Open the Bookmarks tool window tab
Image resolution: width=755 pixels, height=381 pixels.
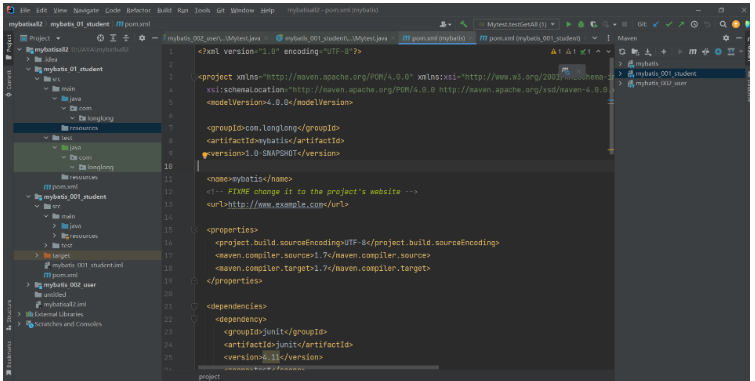[8, 357]
